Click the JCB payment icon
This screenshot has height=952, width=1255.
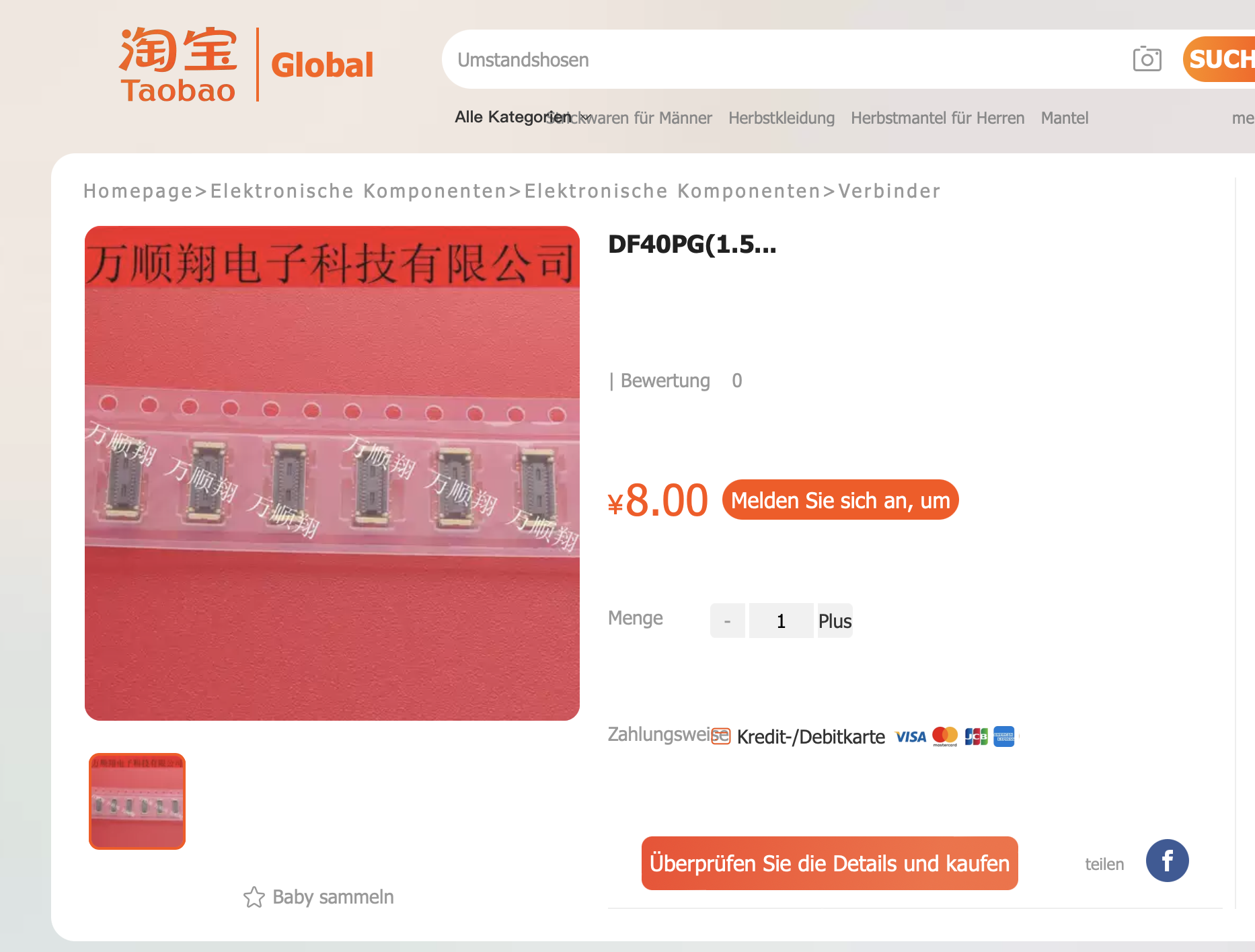976,737
